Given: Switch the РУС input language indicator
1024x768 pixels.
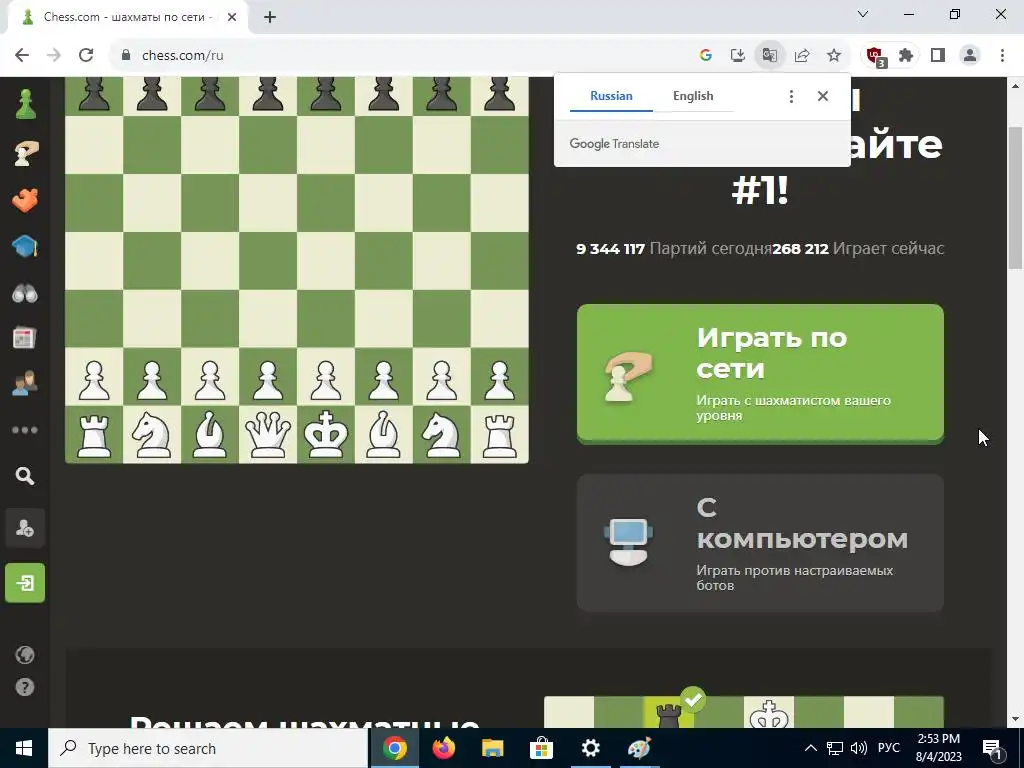Looking at the screenshot, I should (889, 748).
